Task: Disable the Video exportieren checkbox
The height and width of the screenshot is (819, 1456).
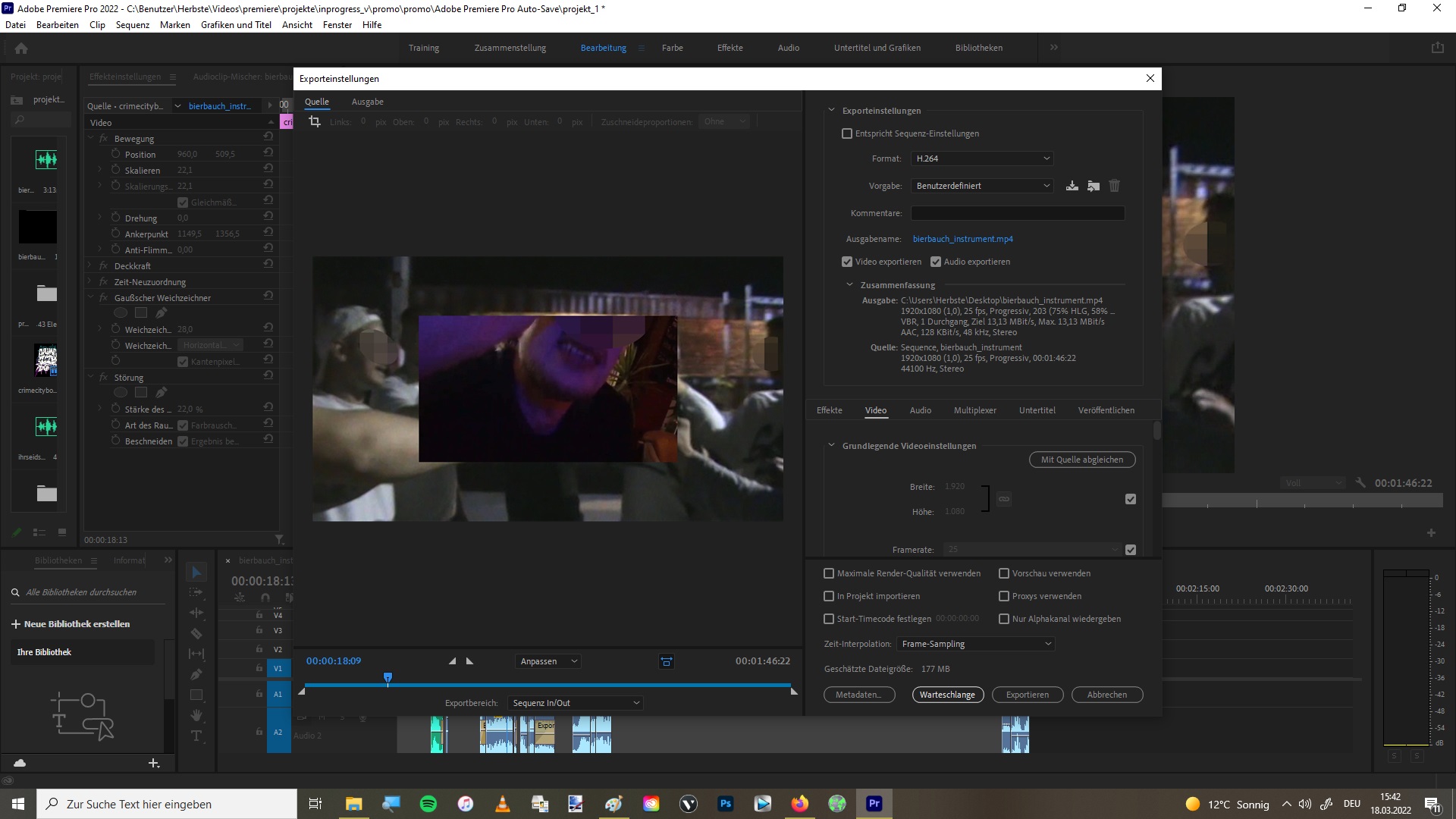Action: (x=846, y=261)
